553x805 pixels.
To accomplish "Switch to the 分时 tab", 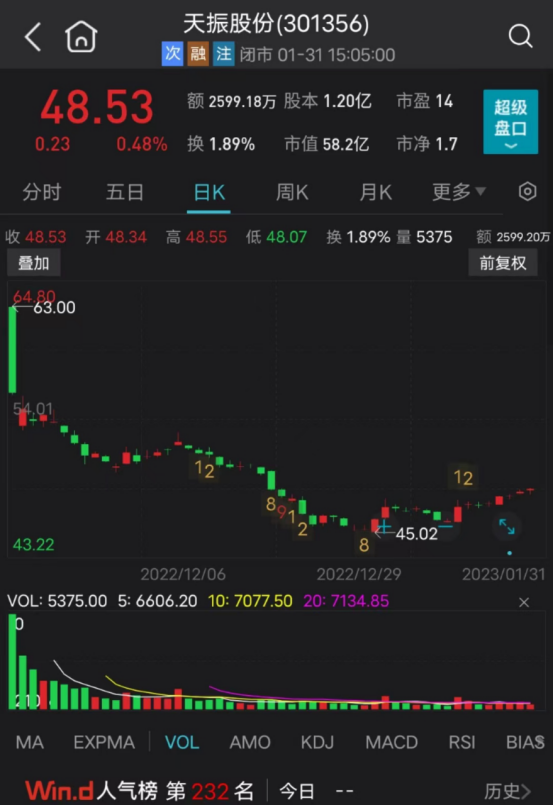I will (42, 192).
